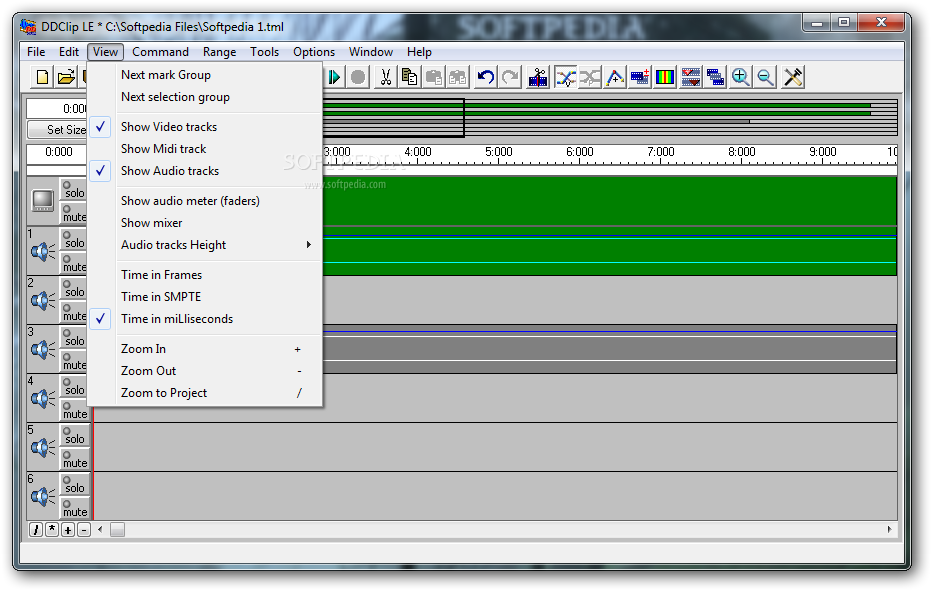Choose Zoom to Project entry
Screen dimensions: 932x591
pos(205,393)
